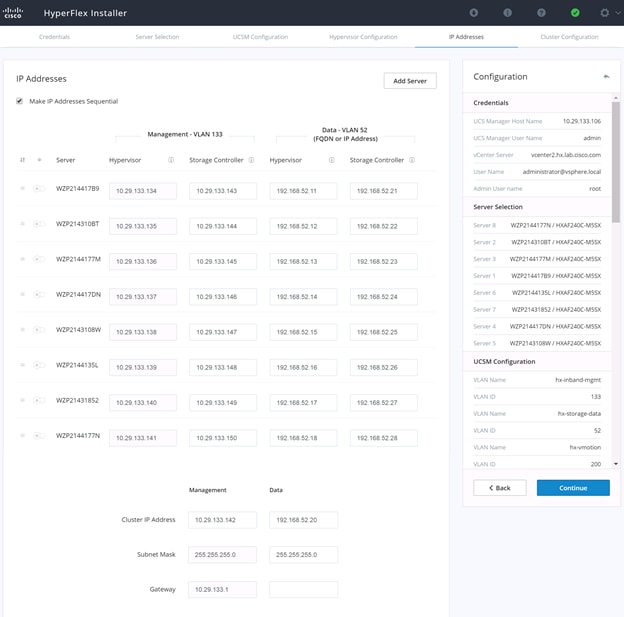Screen dimensions: 624x617
Task: Click the Continue button
Action: coord(573,488)
